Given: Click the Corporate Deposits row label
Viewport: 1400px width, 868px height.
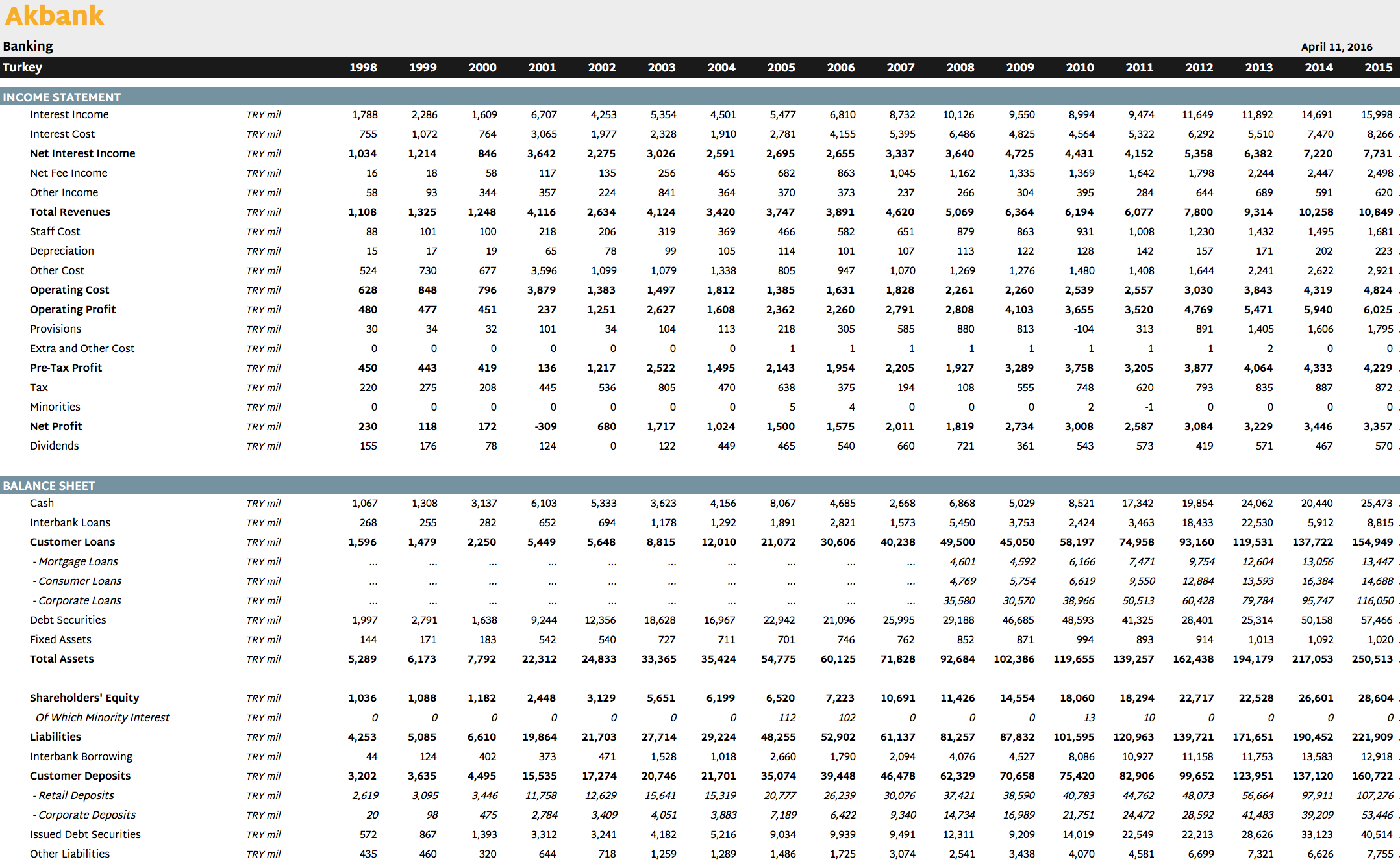Looking at the screenshot, I should [84, 815].
